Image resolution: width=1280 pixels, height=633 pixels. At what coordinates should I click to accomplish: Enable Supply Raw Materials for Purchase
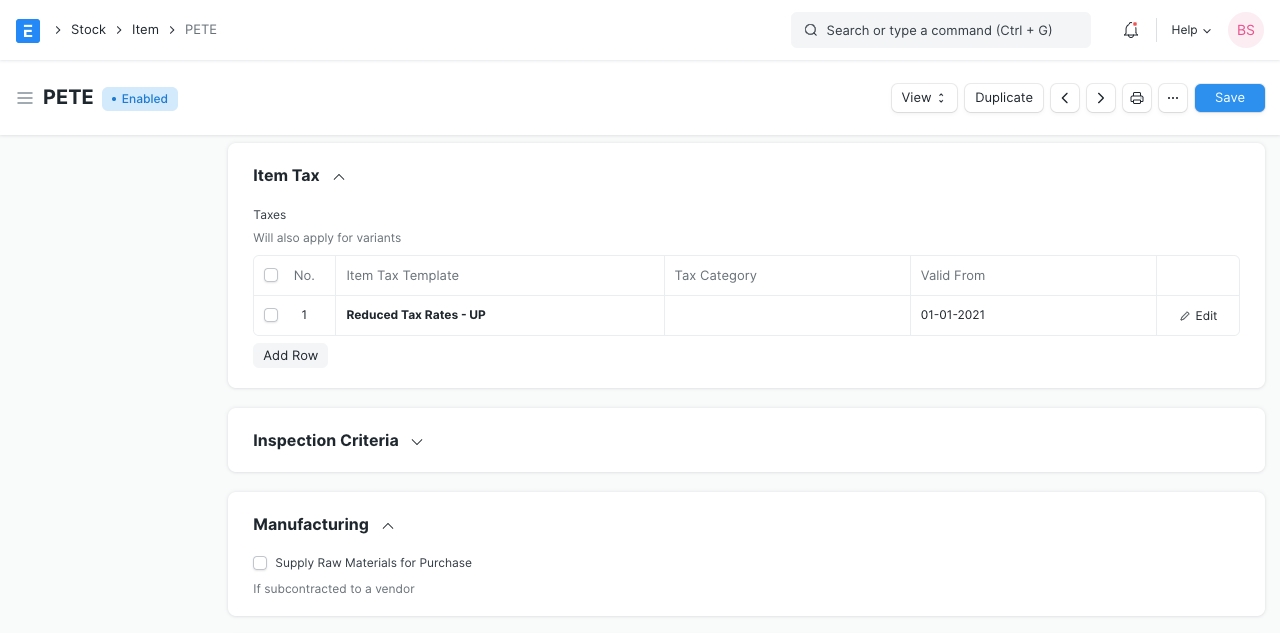260,563
